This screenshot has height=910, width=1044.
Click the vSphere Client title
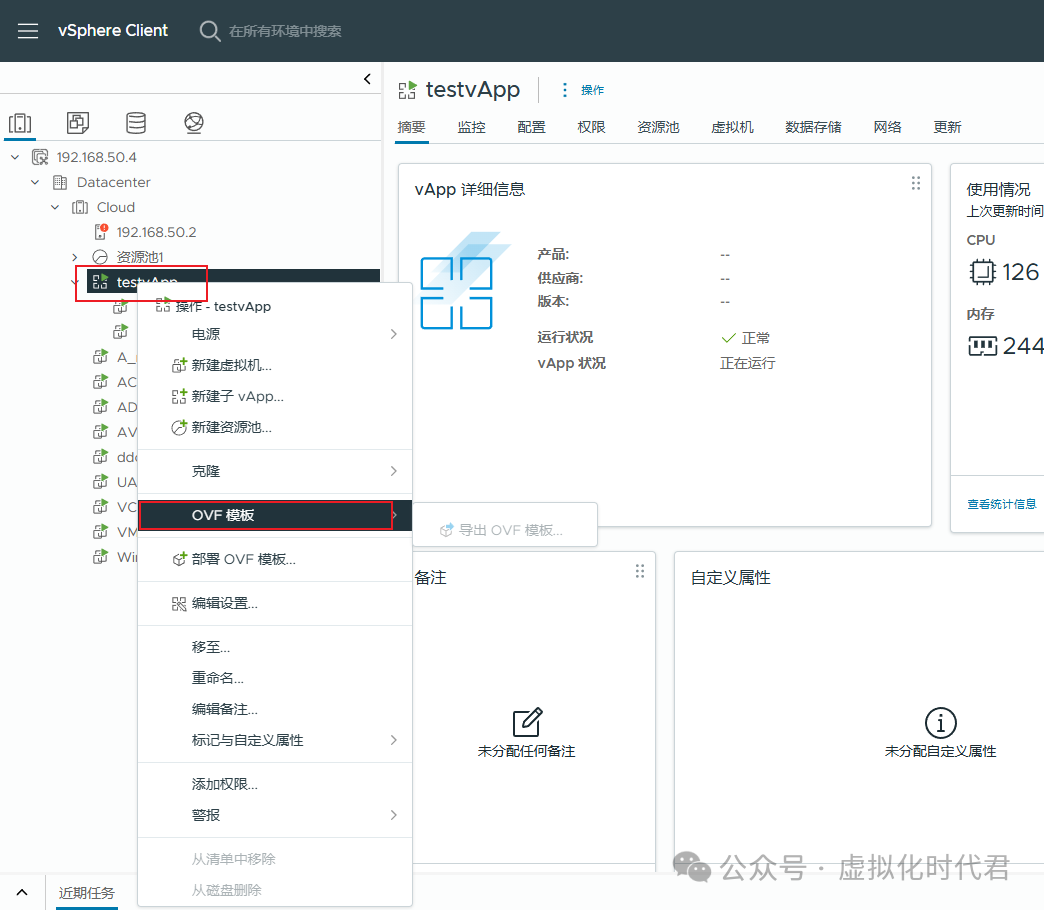[113, 31]
